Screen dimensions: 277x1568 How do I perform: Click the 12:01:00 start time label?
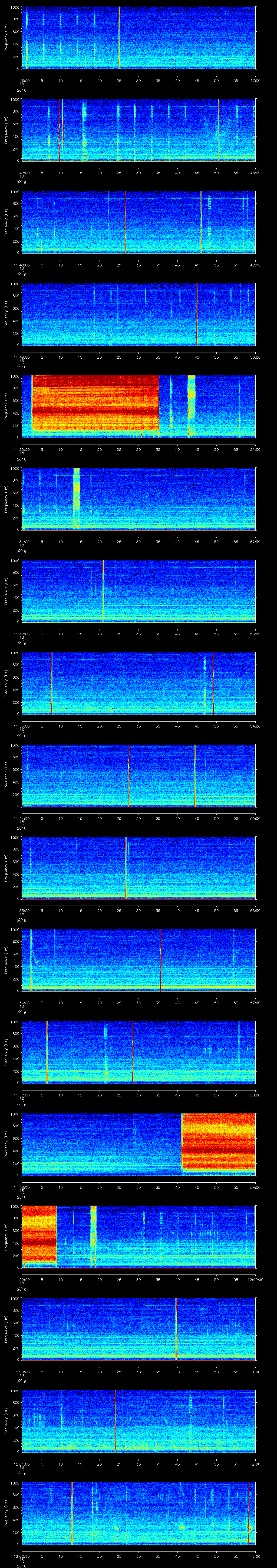(x=22, y=1463)
